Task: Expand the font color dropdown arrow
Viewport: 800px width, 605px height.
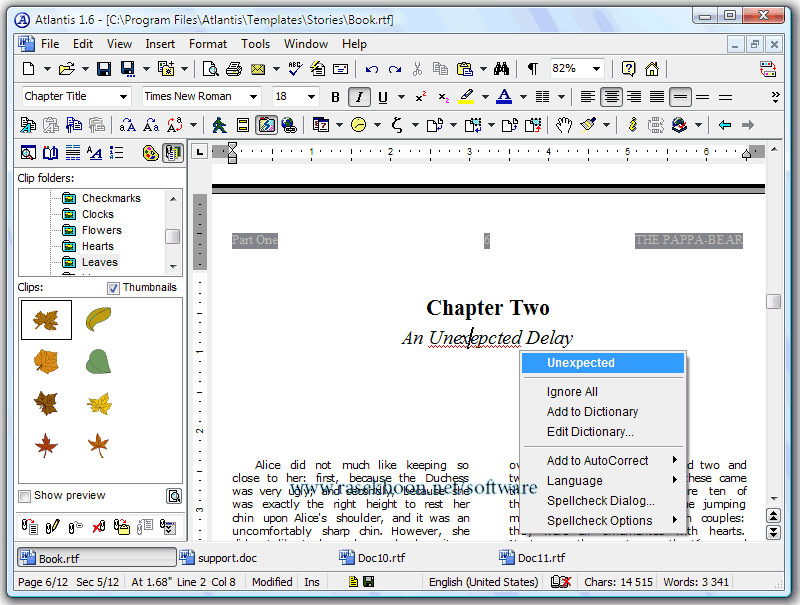Action: click(x=523, y=96)
